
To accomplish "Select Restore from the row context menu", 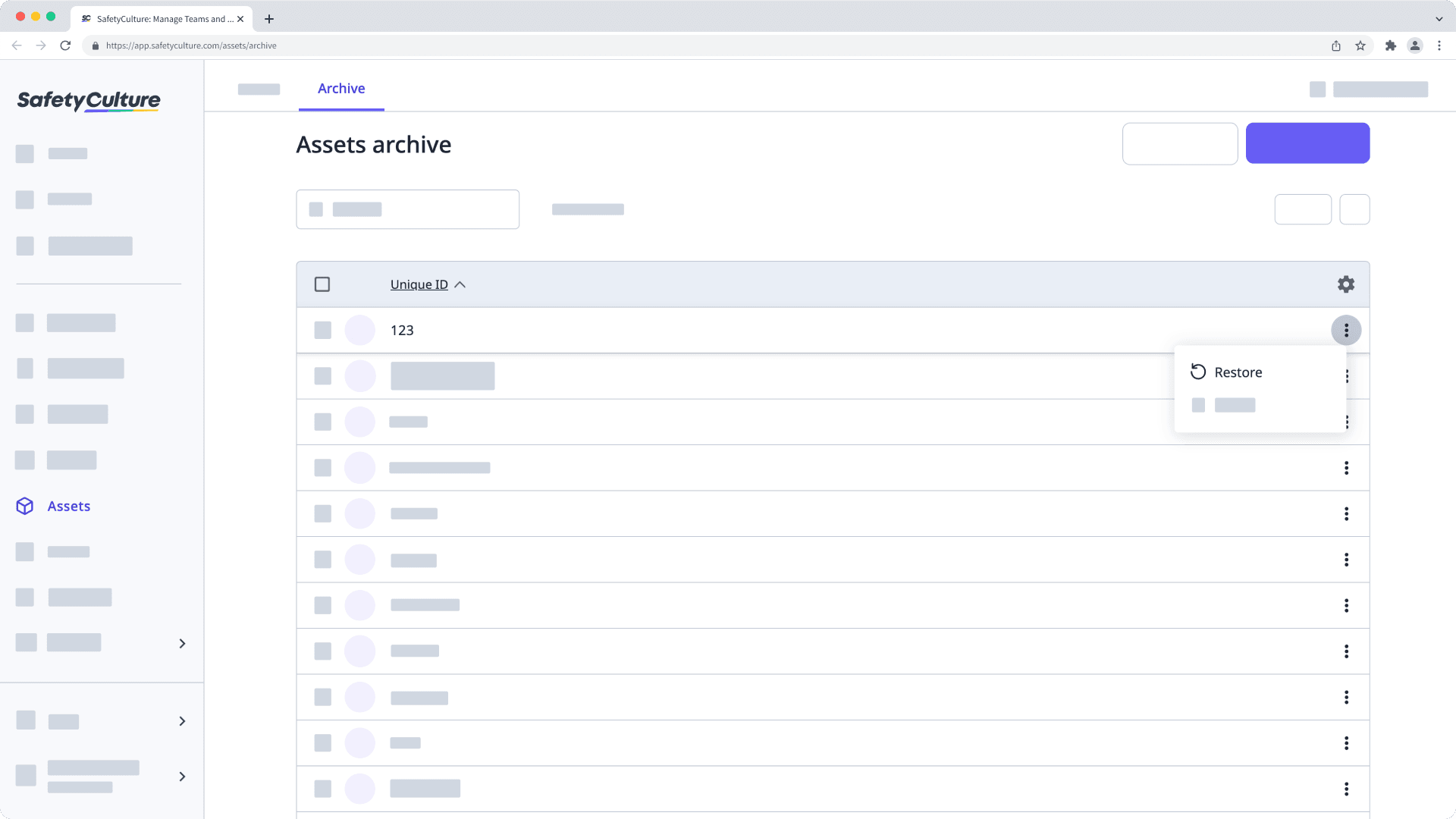I will [x=1238, y=372].
